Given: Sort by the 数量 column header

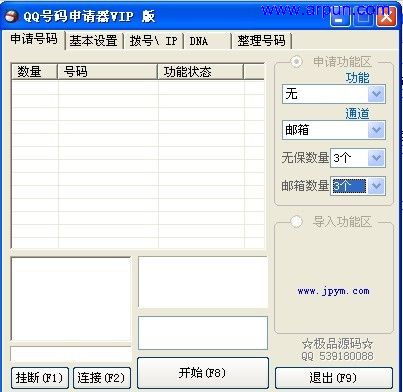Looking at the screenshot, I should click(x=34, y=72).
